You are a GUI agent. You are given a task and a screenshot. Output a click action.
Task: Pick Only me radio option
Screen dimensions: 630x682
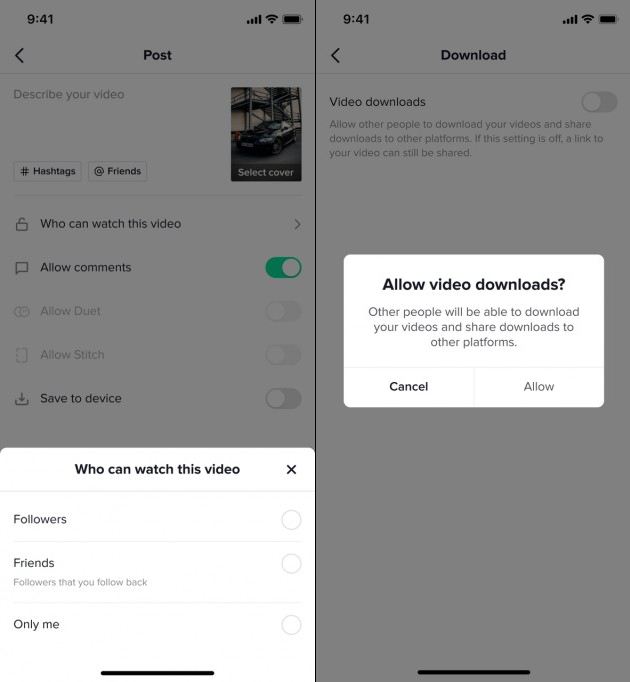(x=291, y=625)
